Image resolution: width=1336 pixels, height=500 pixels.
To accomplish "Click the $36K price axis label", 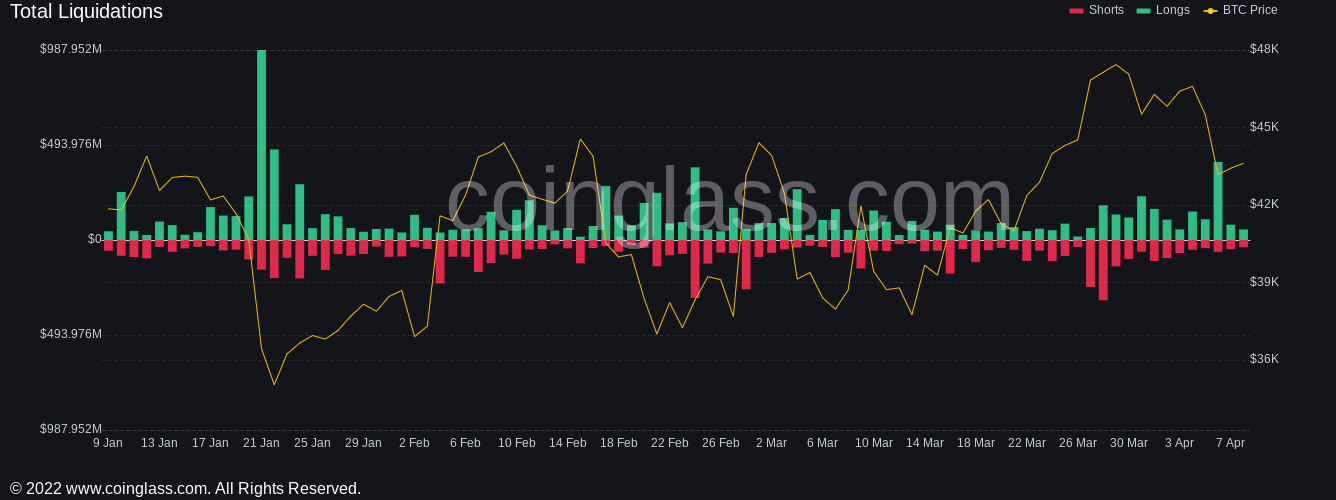I will (x=1264, y=359).
